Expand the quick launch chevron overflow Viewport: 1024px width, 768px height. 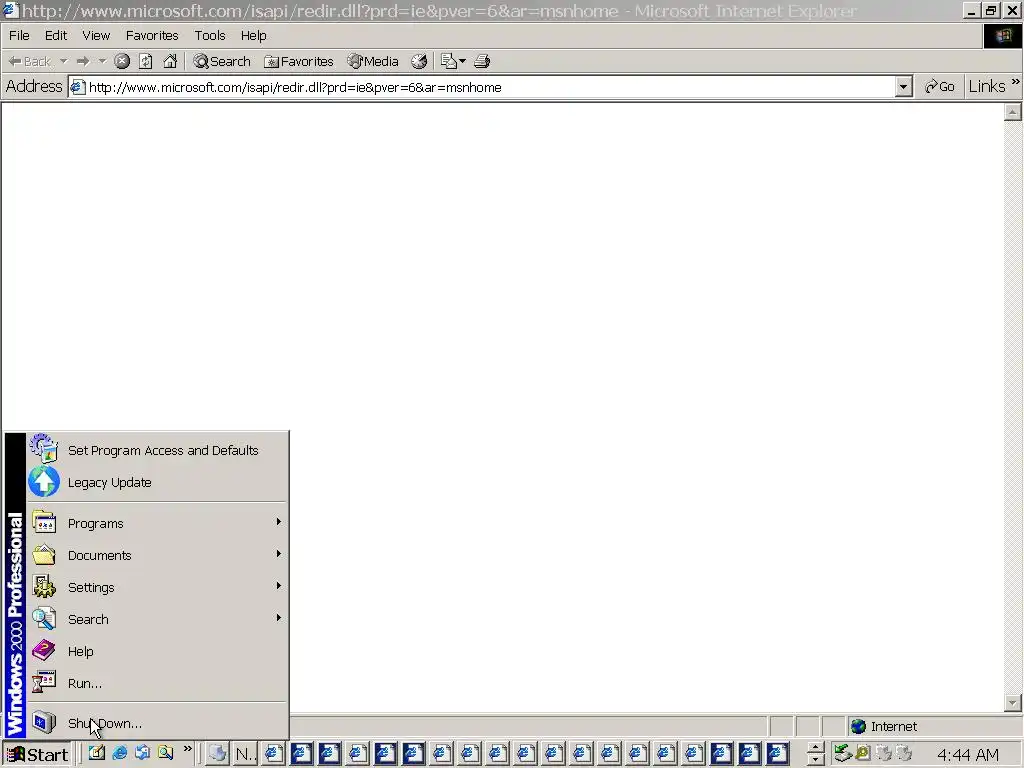click(x=187, y=749)
